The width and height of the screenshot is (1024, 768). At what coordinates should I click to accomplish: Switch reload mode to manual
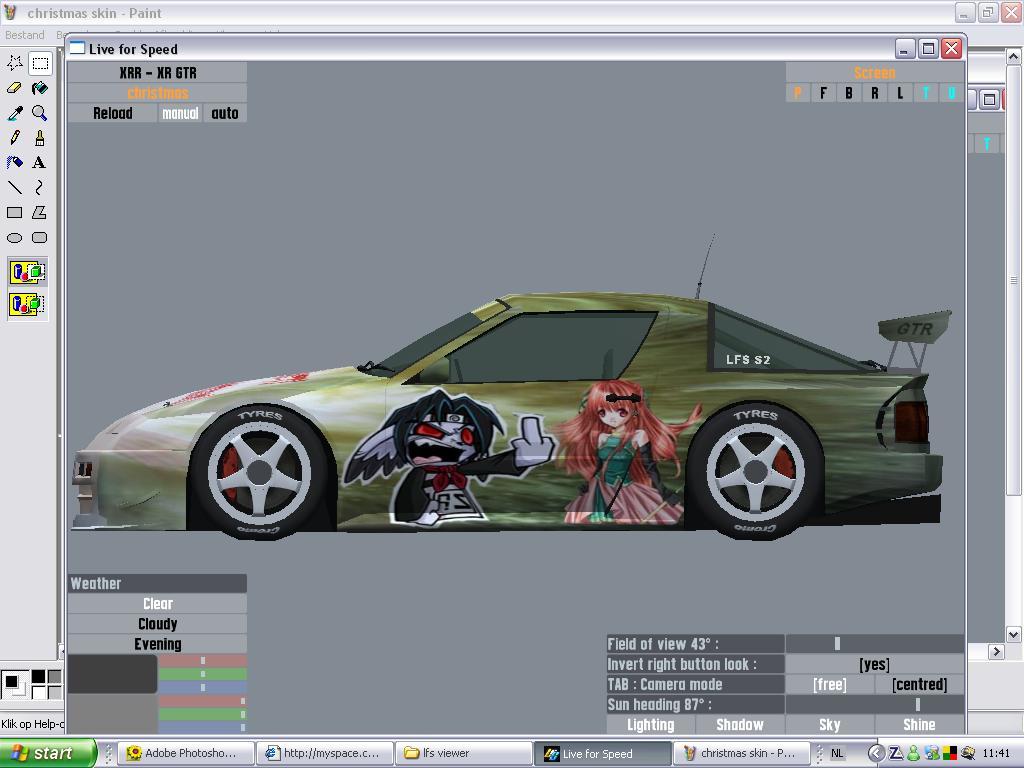tap(180, 113)
